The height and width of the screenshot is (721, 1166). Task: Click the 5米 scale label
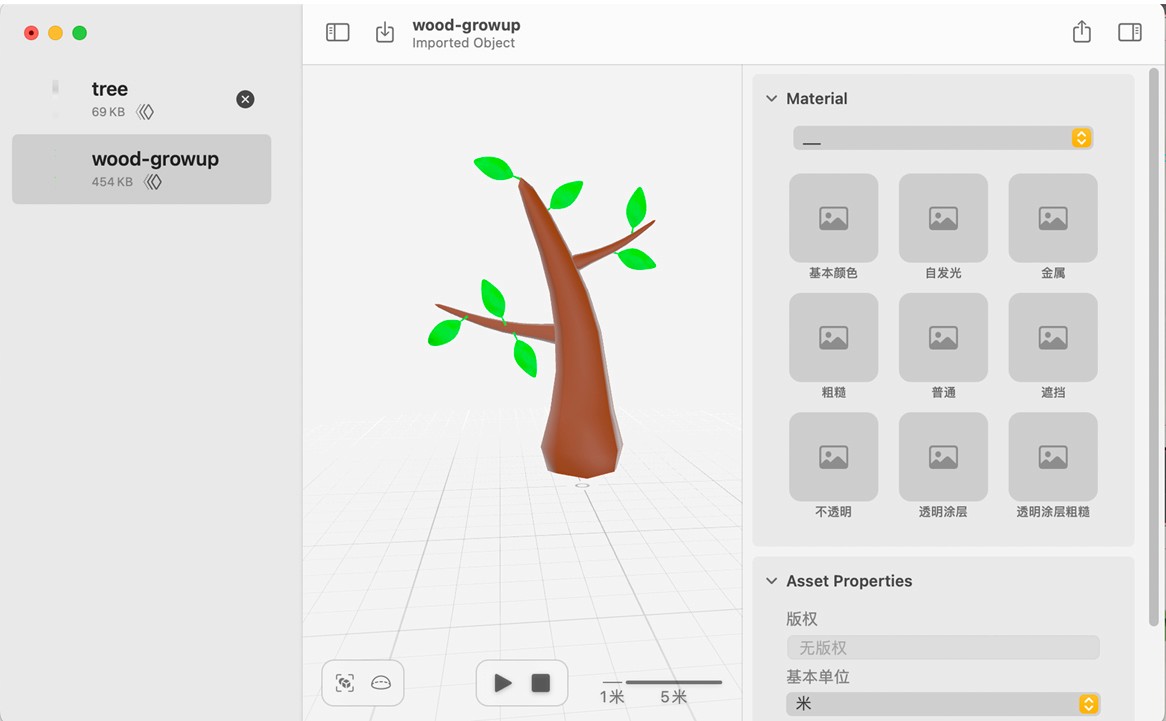click(x=673, y=697)
